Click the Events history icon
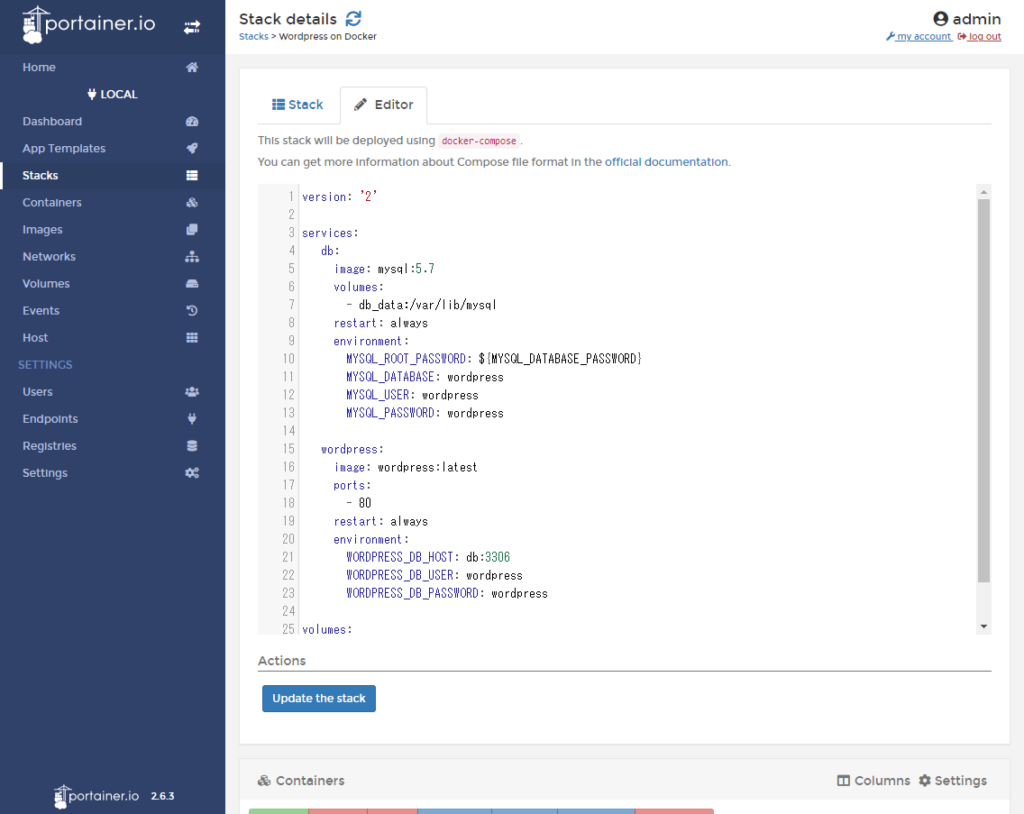The image size is (1024, 814). tap(192, 311)
